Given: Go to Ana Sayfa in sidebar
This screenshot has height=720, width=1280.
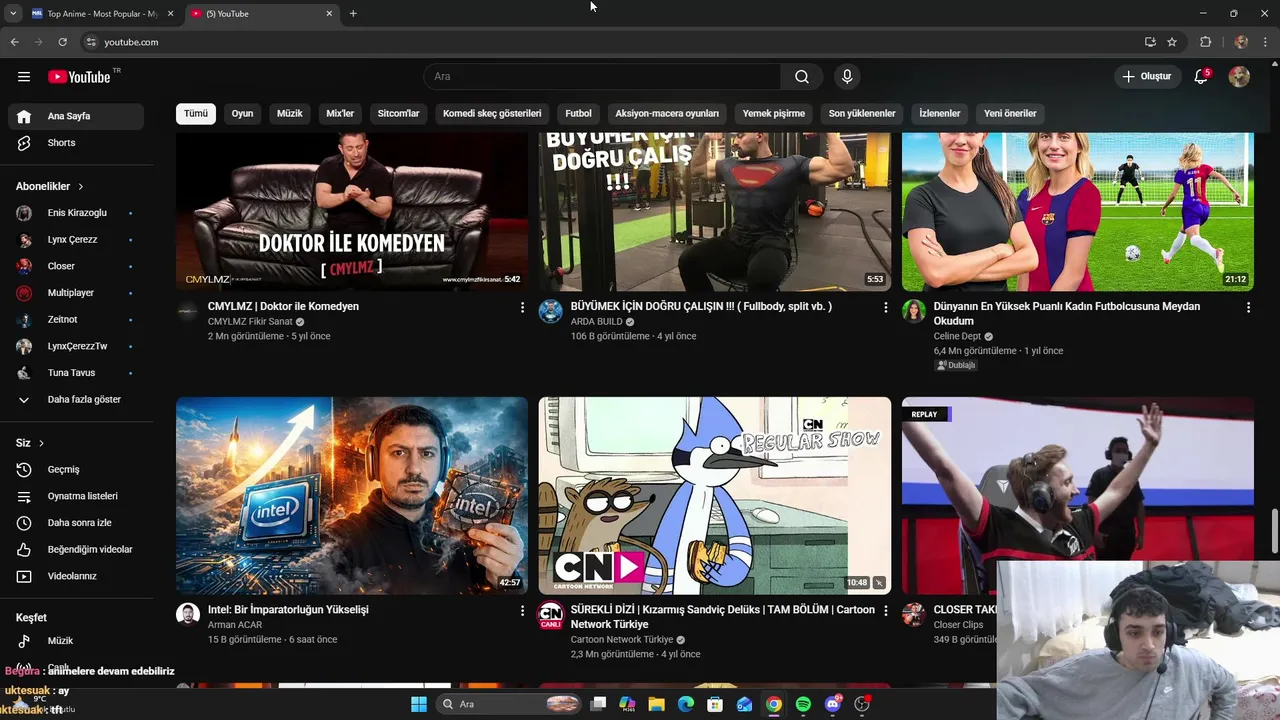Looking at the screenshot, I should 76,116.
